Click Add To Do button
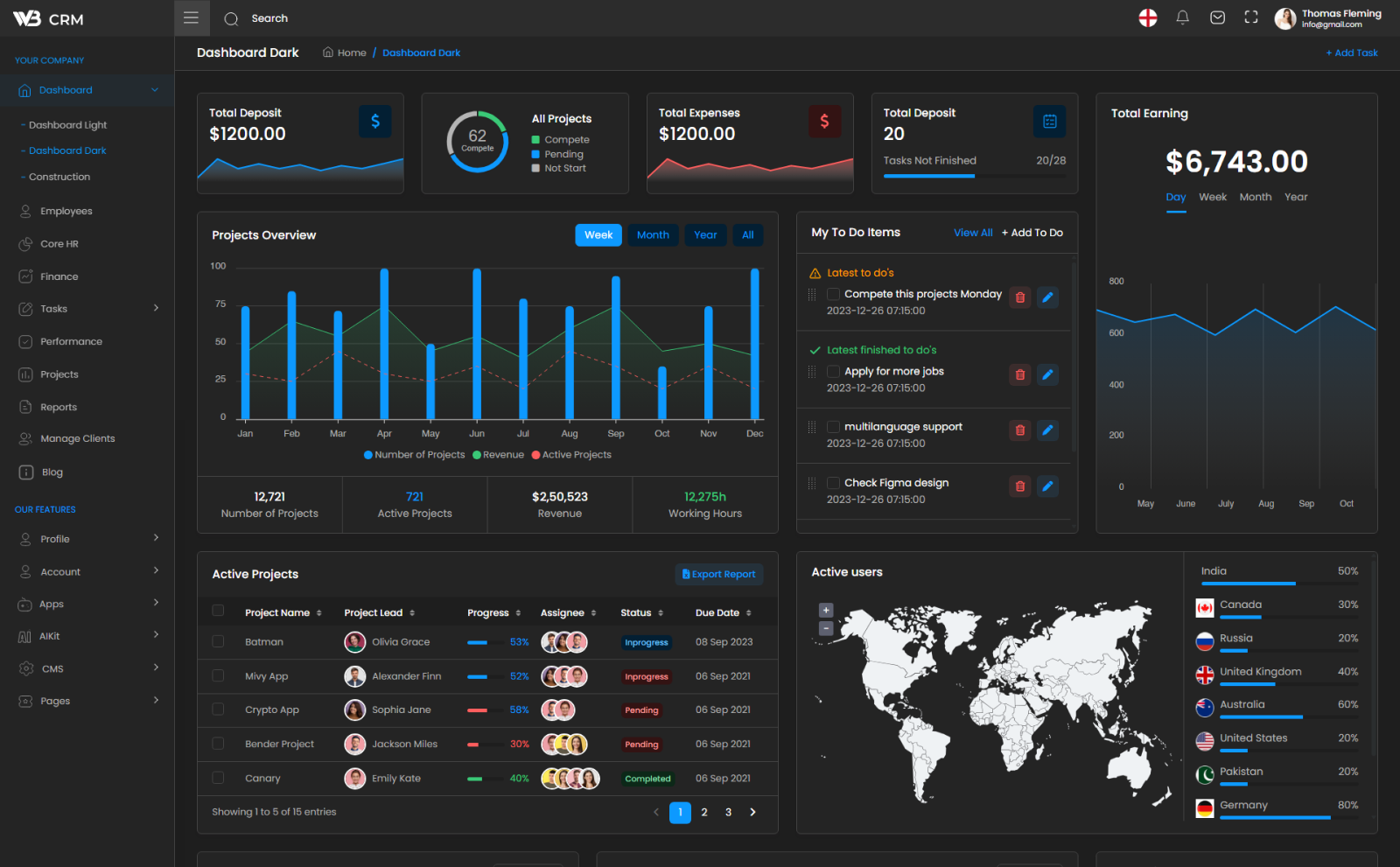Image resolution: width=1400 pixels, height=867 pixels. 1032,233
